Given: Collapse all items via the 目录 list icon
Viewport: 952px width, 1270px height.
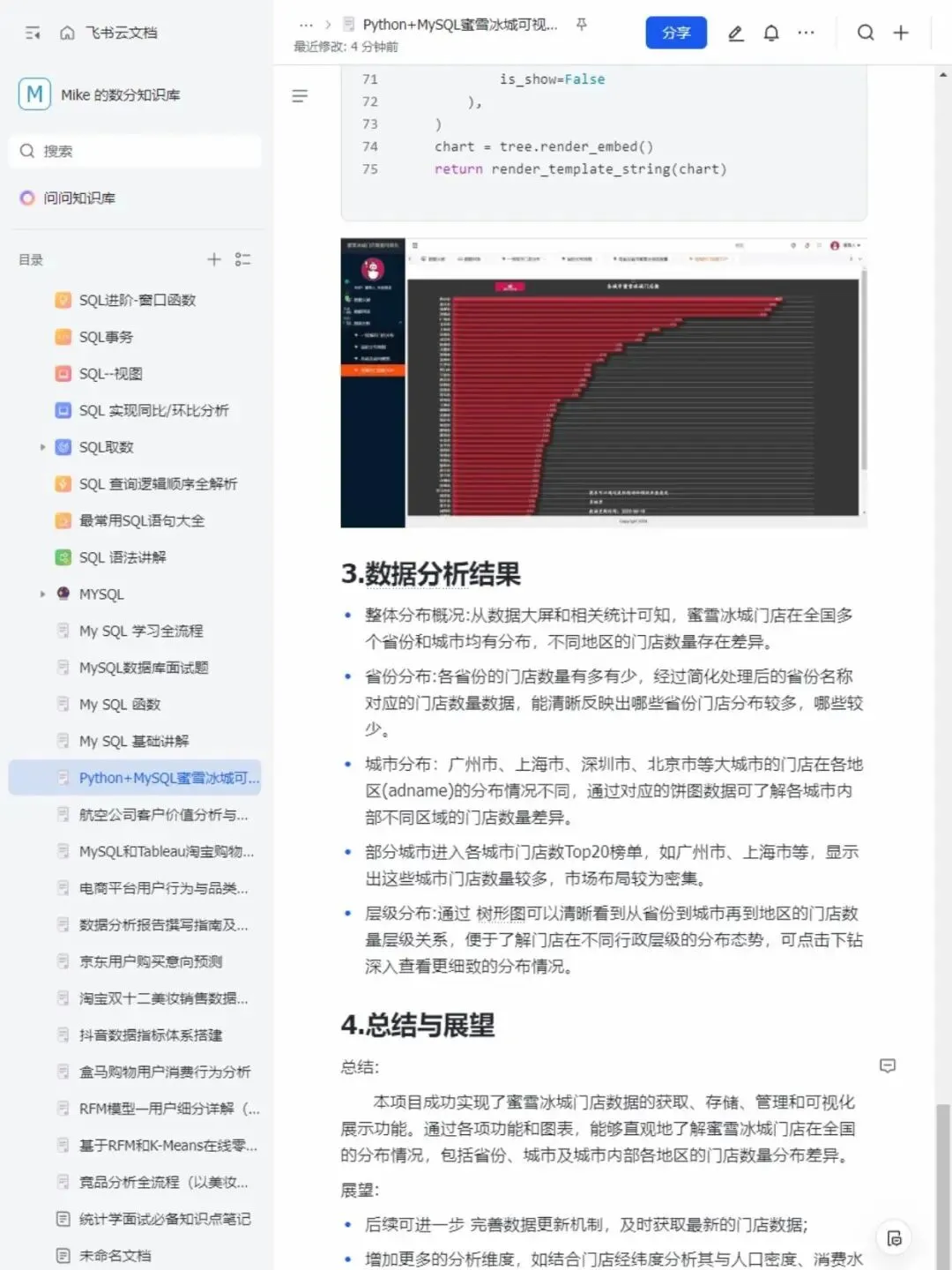Looking at the screenshot, I should pyautogui.click(x=243, y=259).
